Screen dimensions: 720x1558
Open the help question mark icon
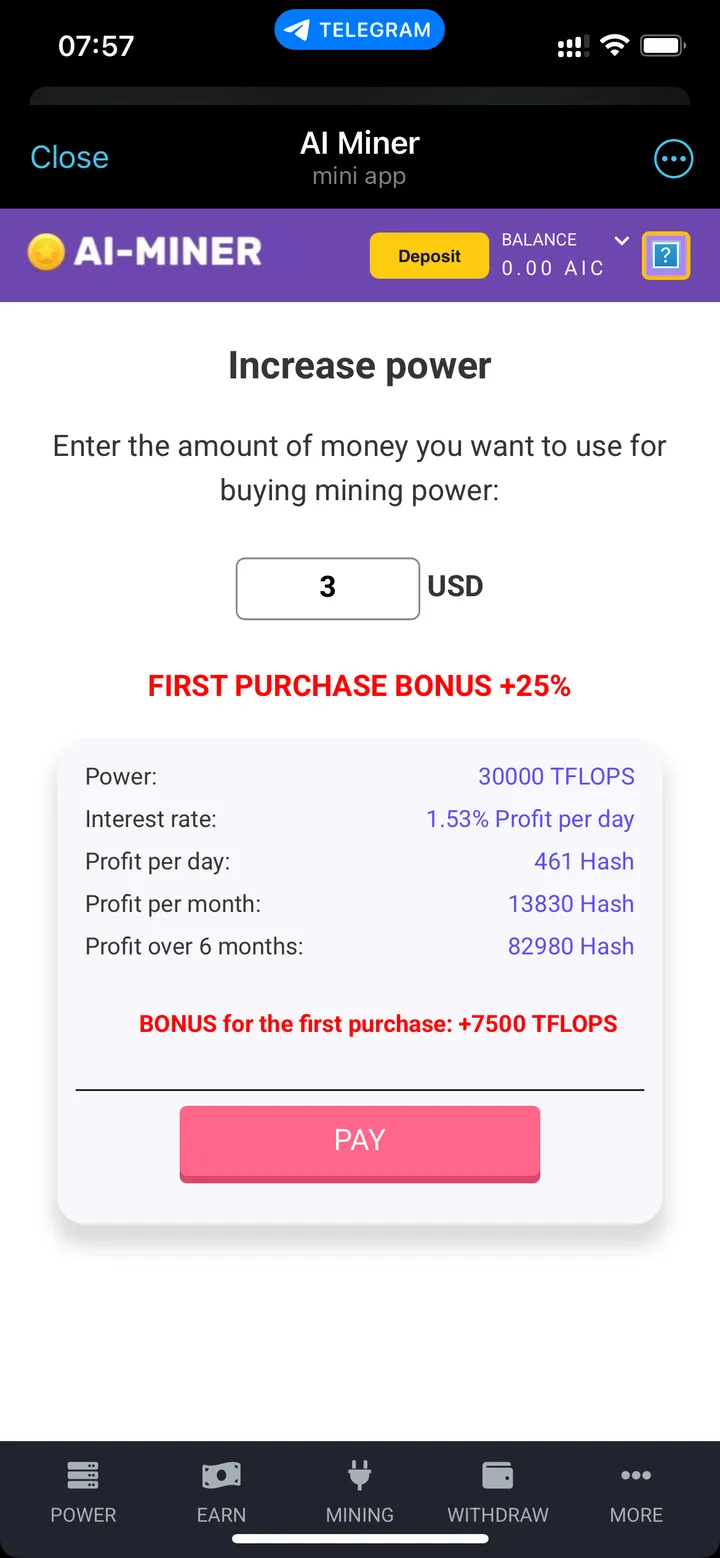tap(665, 255)
